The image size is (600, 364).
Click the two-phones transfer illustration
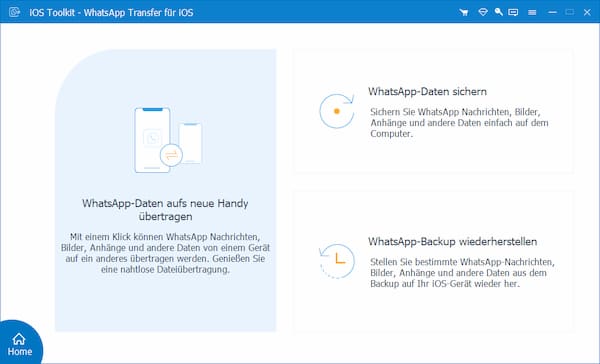(x=168, y=140)
